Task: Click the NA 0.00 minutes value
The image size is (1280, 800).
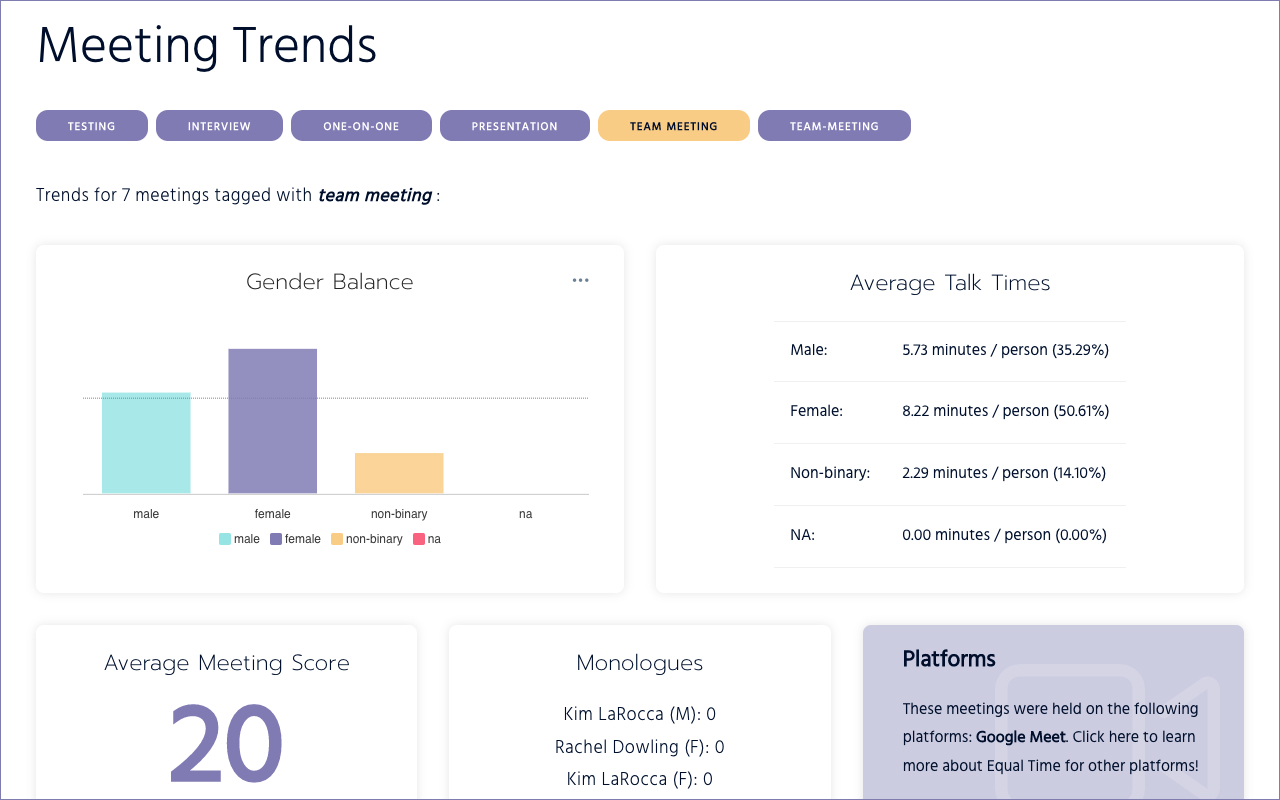Action: pyautogui.click(x=1004, y=535)
